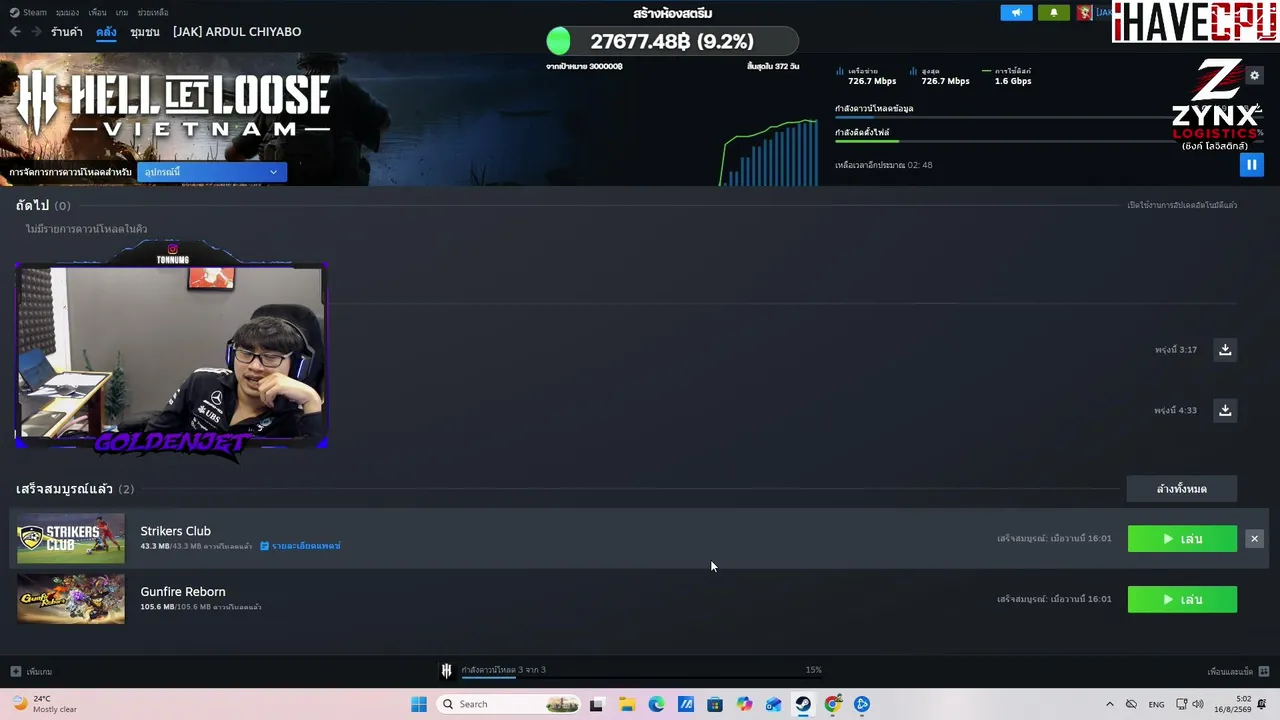Go to the คลัง (Library) tab
The height and width of the screenshot is (720, 1280).
(x=106, y=32)
